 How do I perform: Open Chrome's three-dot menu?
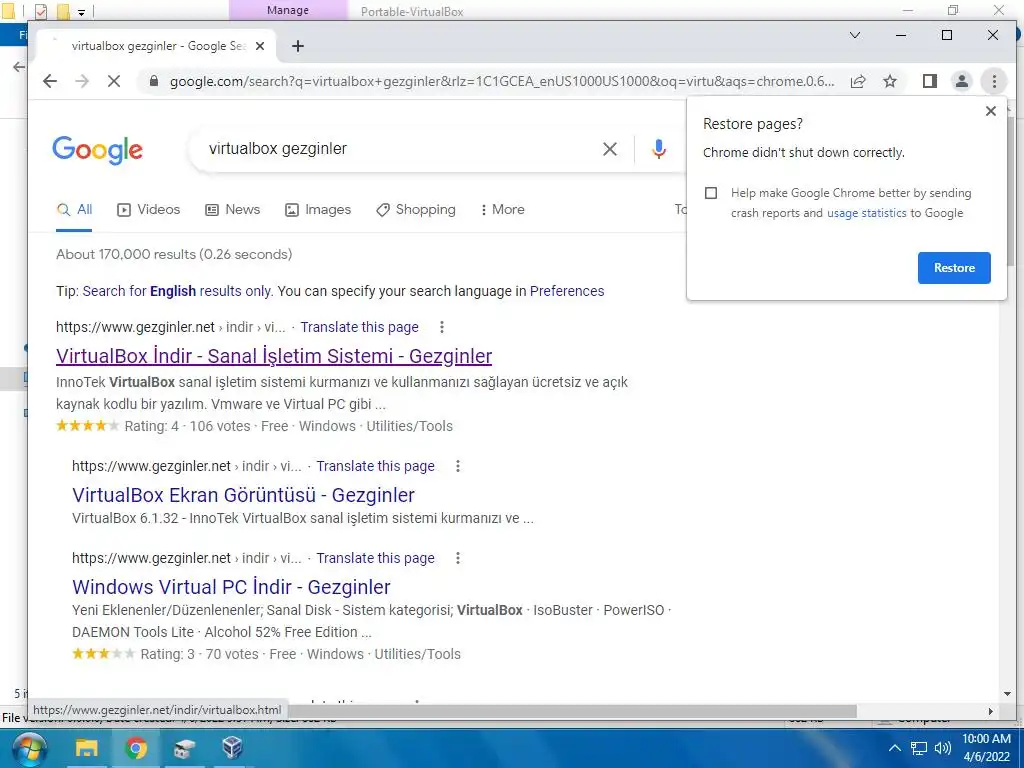pos(994,81)
